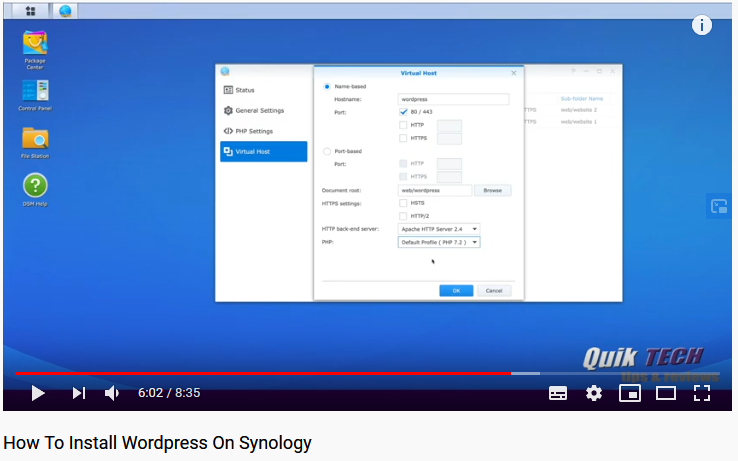Skip to the next video
The height and width of the screenshot is (461, 738).
(x=79, y=393)
